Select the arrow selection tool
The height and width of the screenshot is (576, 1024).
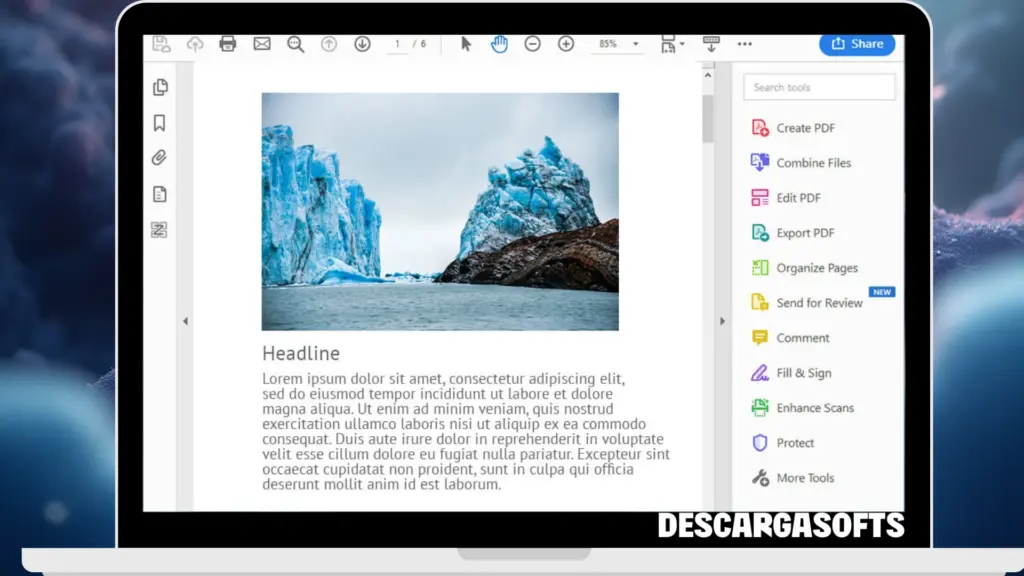tap(464, 44)
